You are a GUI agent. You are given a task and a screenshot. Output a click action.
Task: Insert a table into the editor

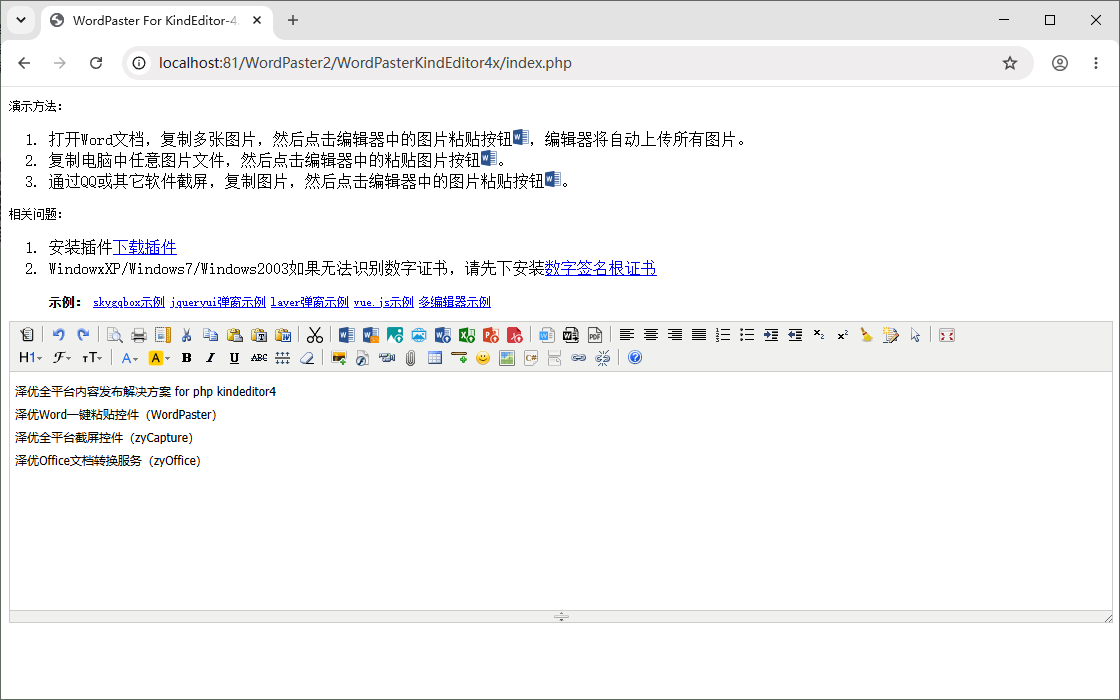pyautogui.click(x=435, y=358)
